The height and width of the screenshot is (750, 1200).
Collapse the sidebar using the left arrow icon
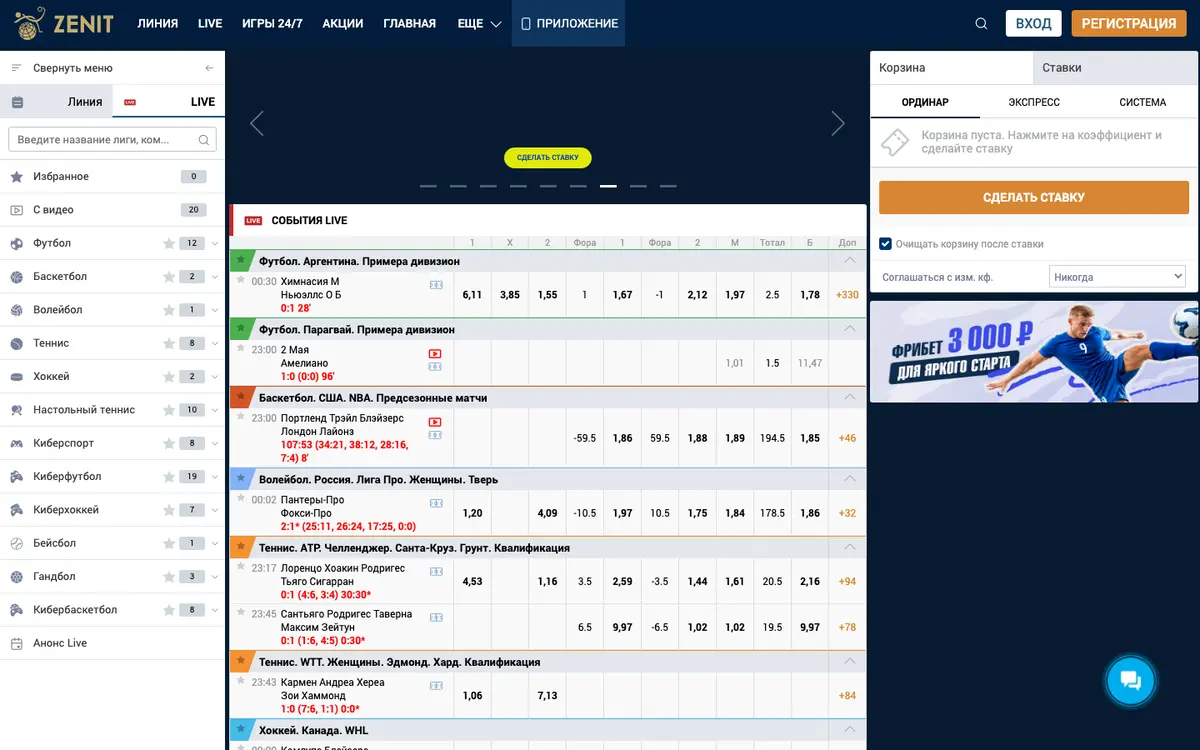(209, 68)
